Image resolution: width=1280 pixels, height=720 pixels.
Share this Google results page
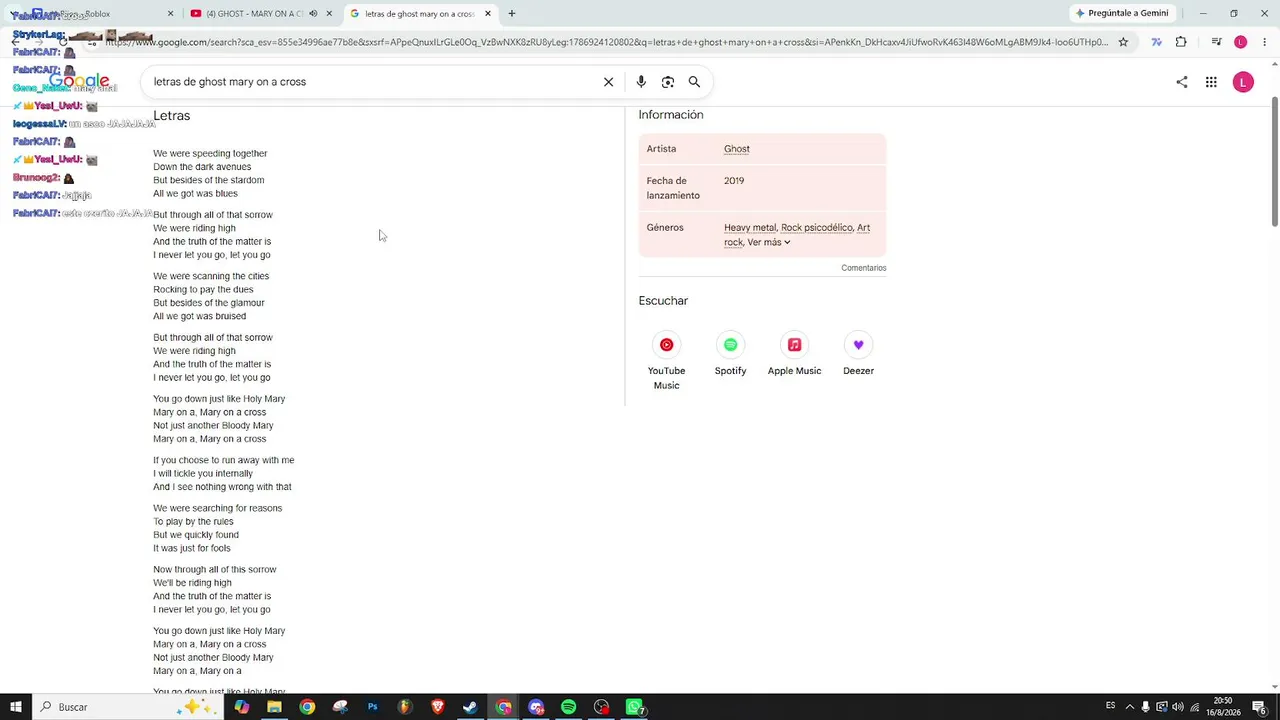point(1182,82)
